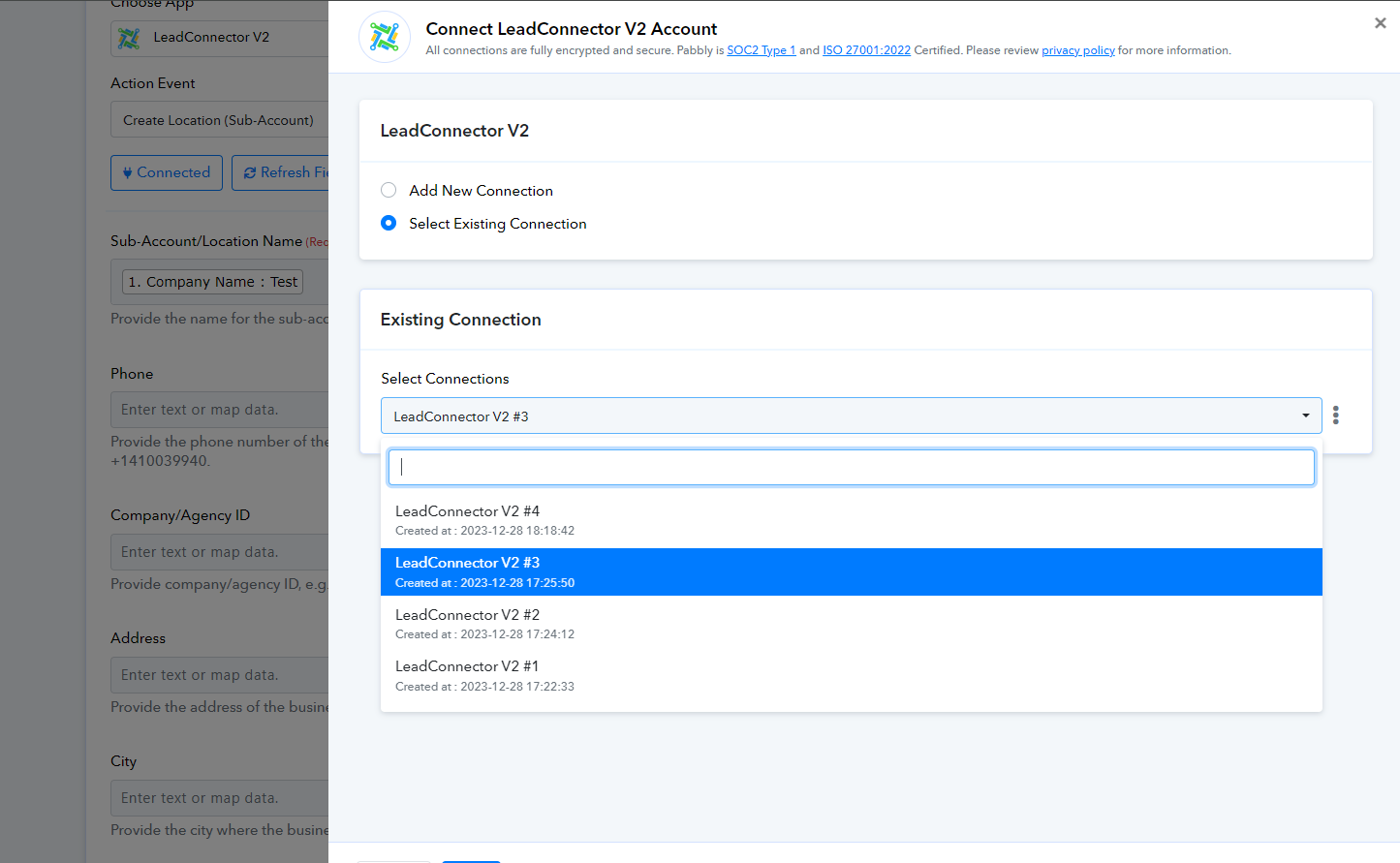Click the Sub-Account/Location Name field with Company Name
1400x863 pixels.
220,282
